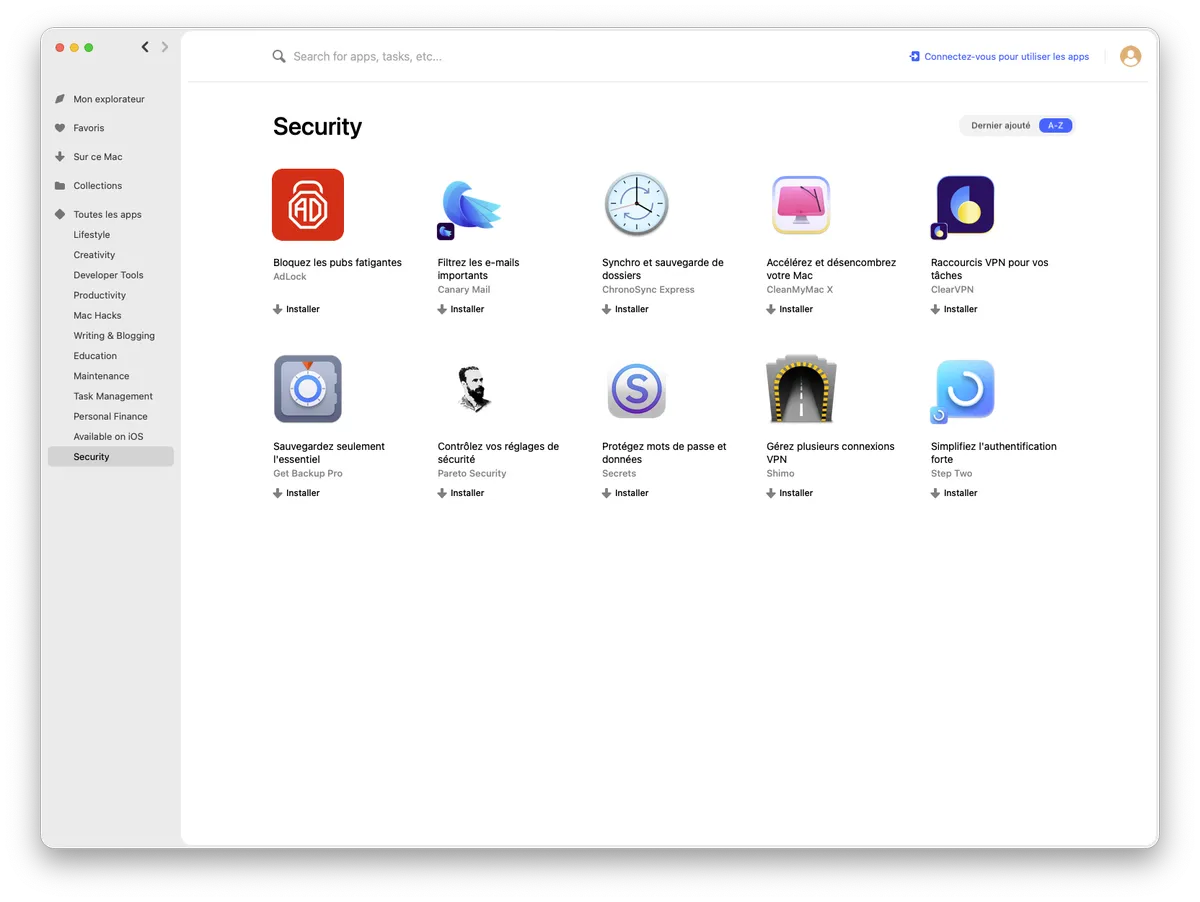Viewport: 1200px width, 902px height.
Task: Install AdLock
Action: point(297,309)
